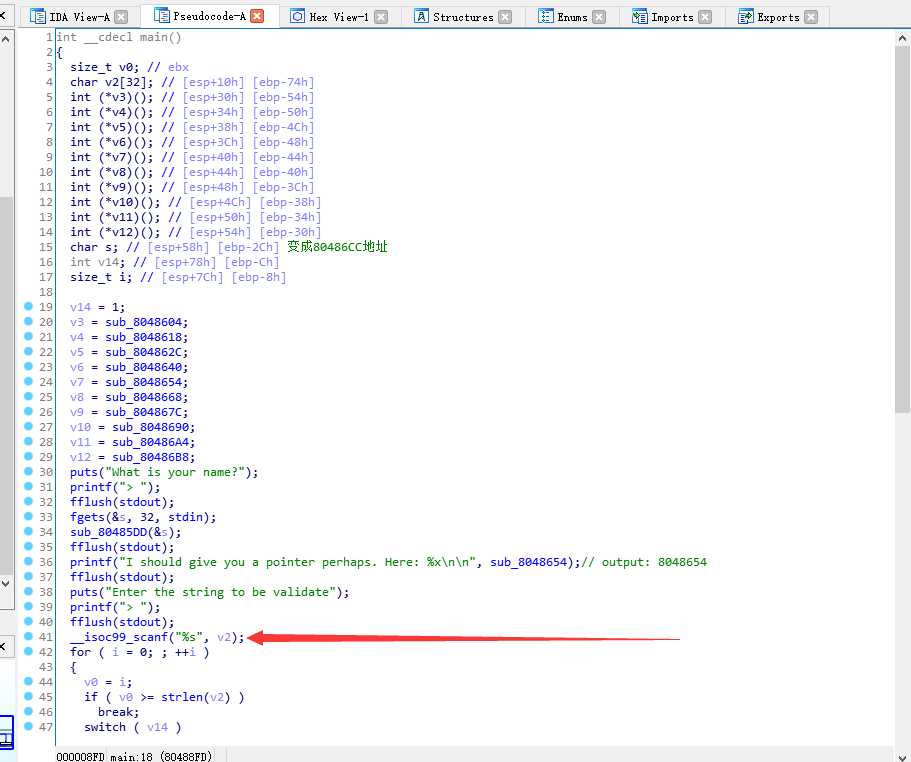Toggle breakpoint dot on line 30
The width and height of the screenshot is (911, 762).
[x=28, y=471]
